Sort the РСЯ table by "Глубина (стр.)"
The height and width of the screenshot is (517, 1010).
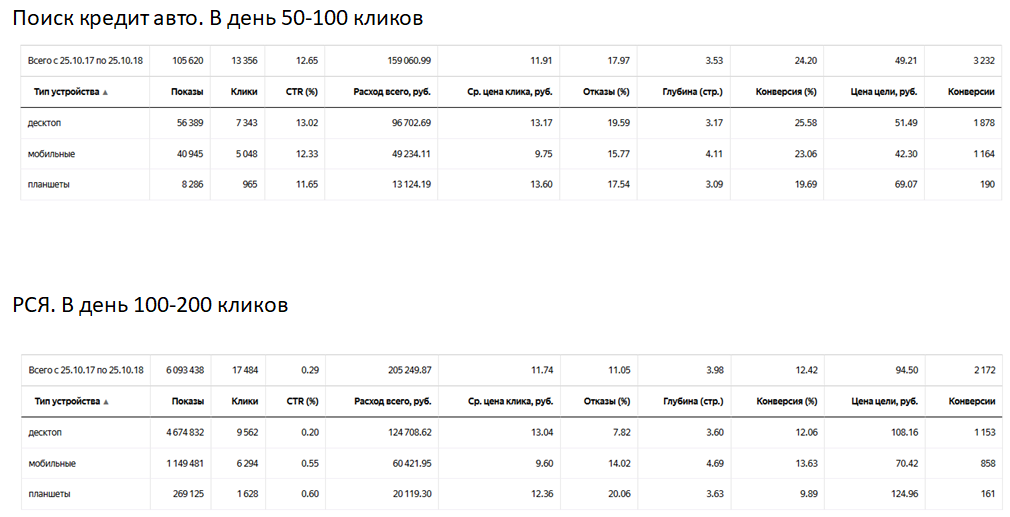[x=692, y=402]
